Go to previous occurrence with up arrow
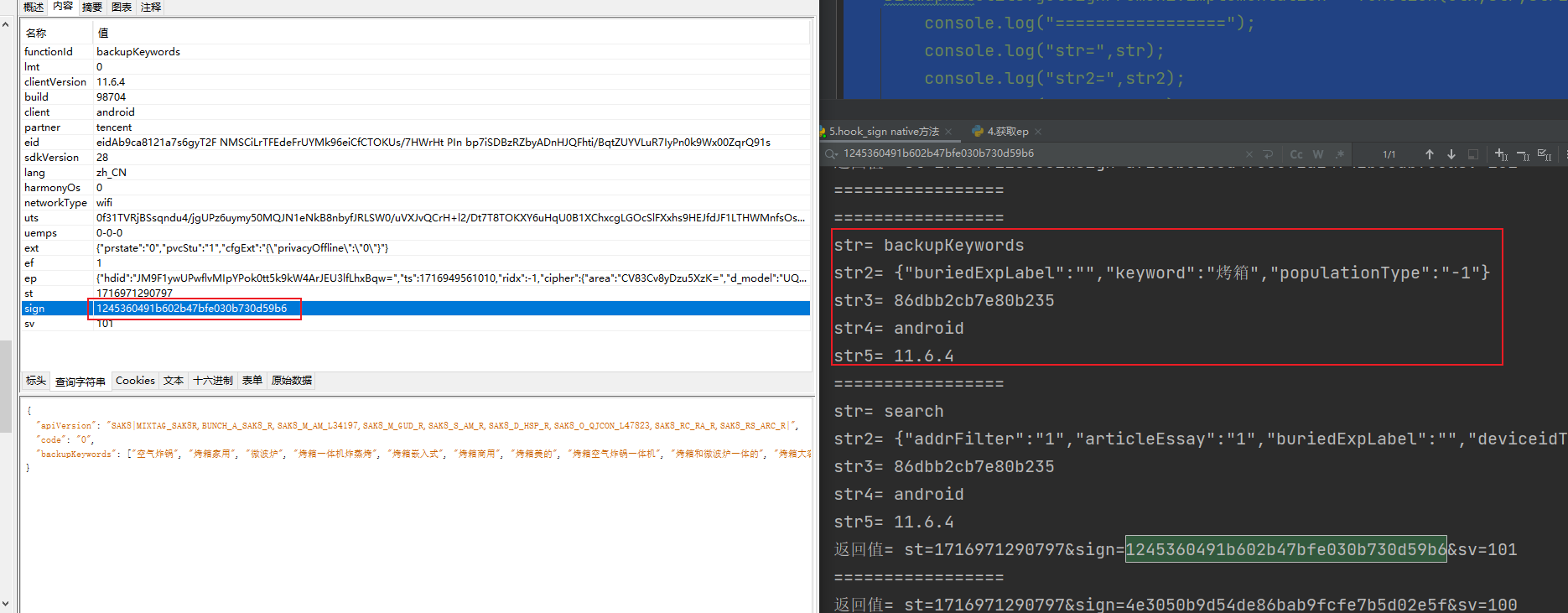This screenshot has width=1568, height=613. click(x=1430, y=154)
